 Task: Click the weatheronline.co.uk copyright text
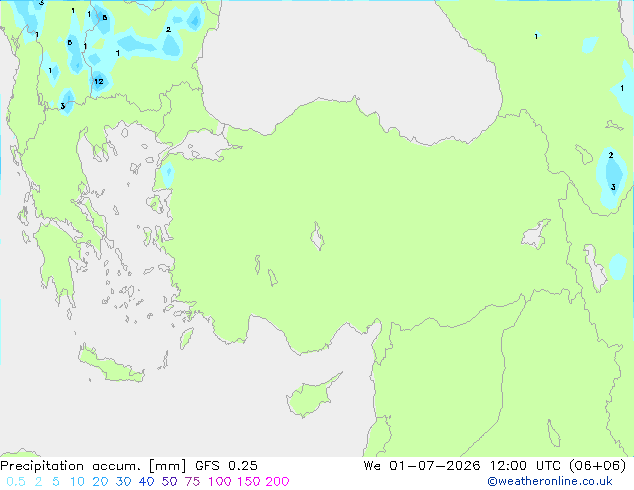550,481
